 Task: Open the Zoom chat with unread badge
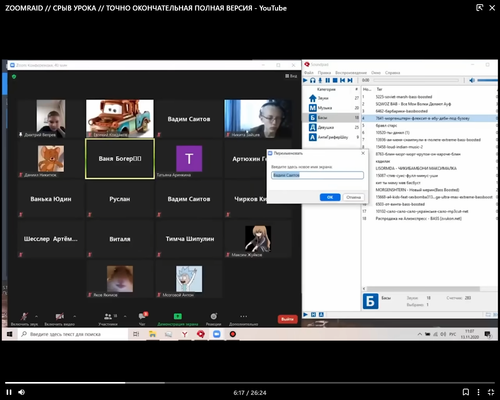[x=143, y=318]
